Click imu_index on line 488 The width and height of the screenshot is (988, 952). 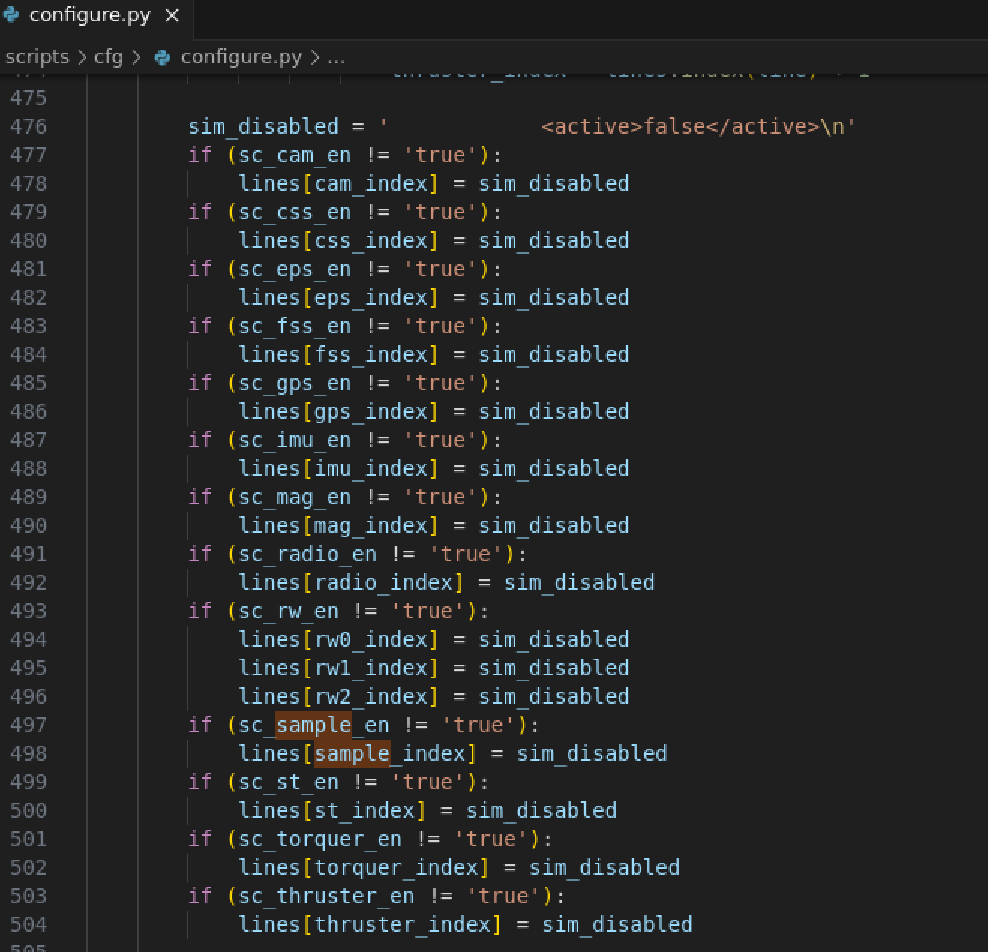pos(370,469)
